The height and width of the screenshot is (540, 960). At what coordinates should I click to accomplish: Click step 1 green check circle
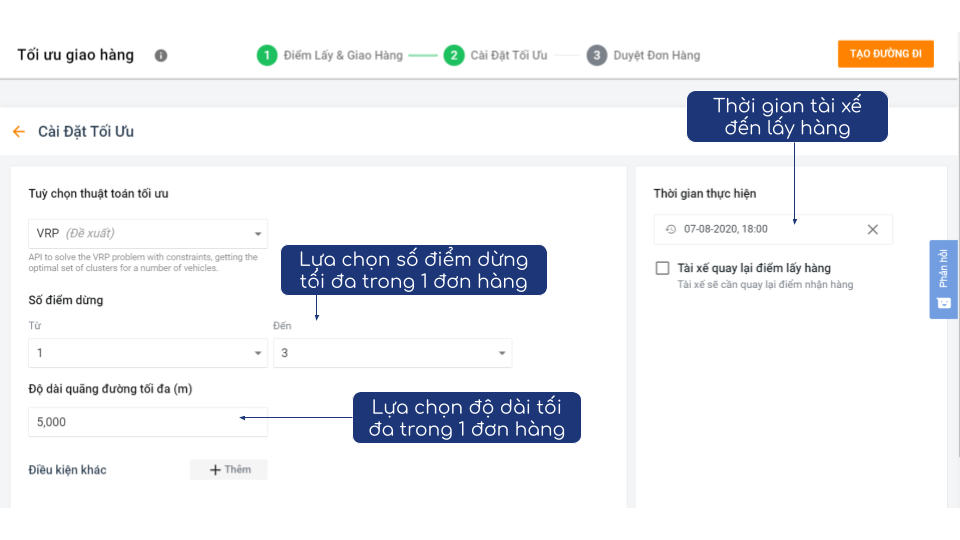click(x=266, y=55)
